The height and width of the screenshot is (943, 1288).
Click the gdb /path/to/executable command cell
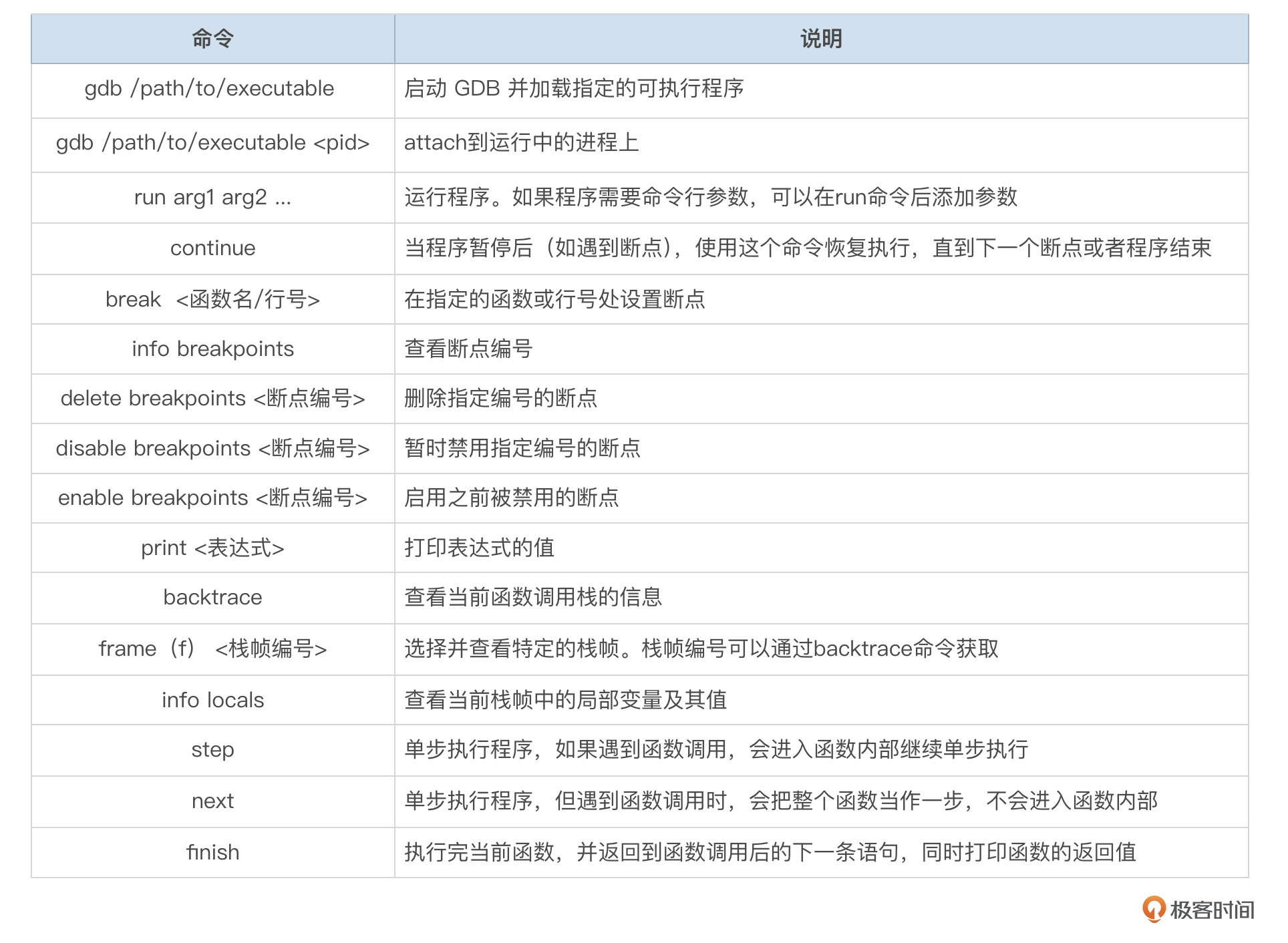tap(209, 88)
